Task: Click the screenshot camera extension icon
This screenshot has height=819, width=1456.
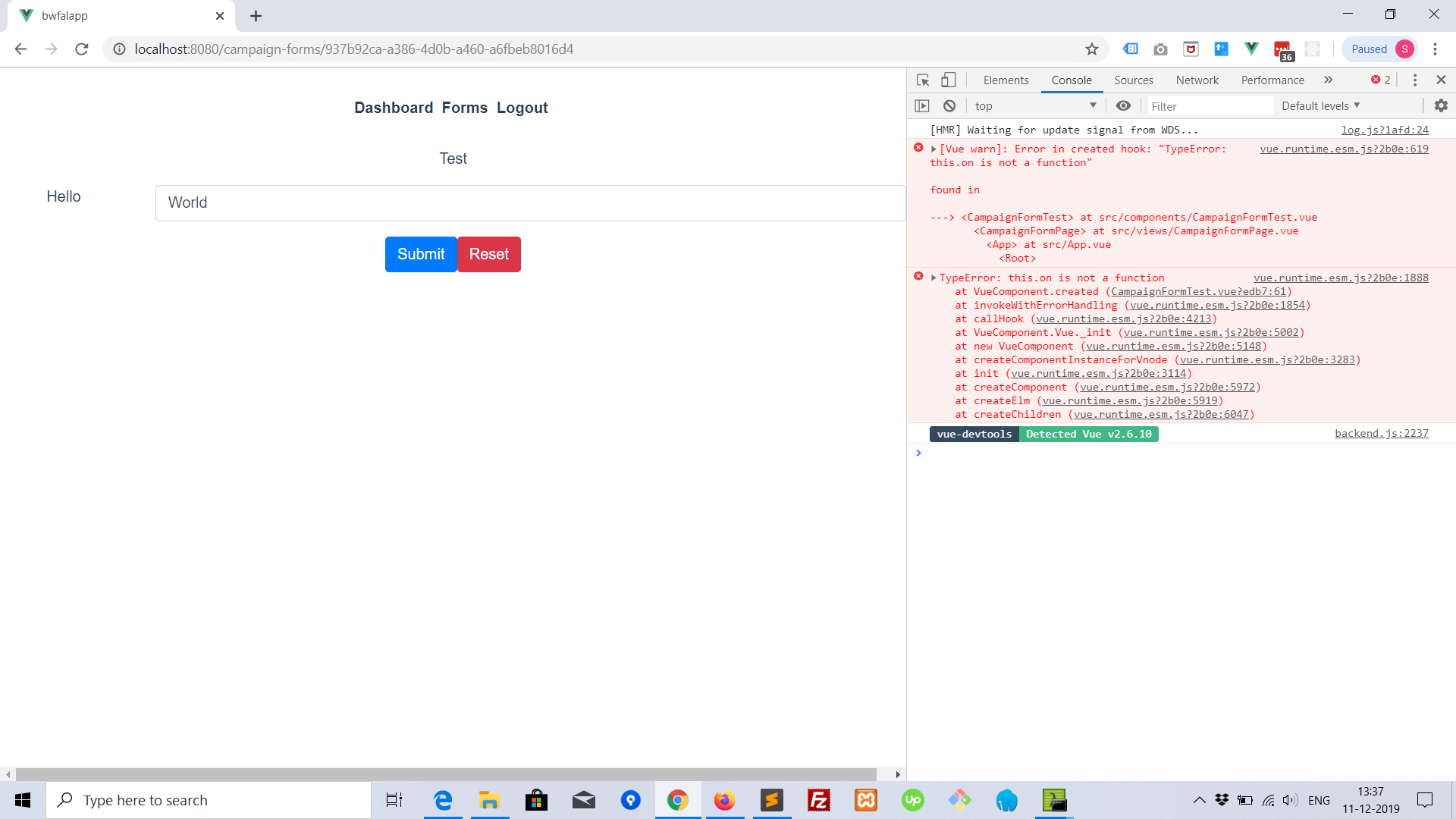Action: point(1160,49)
